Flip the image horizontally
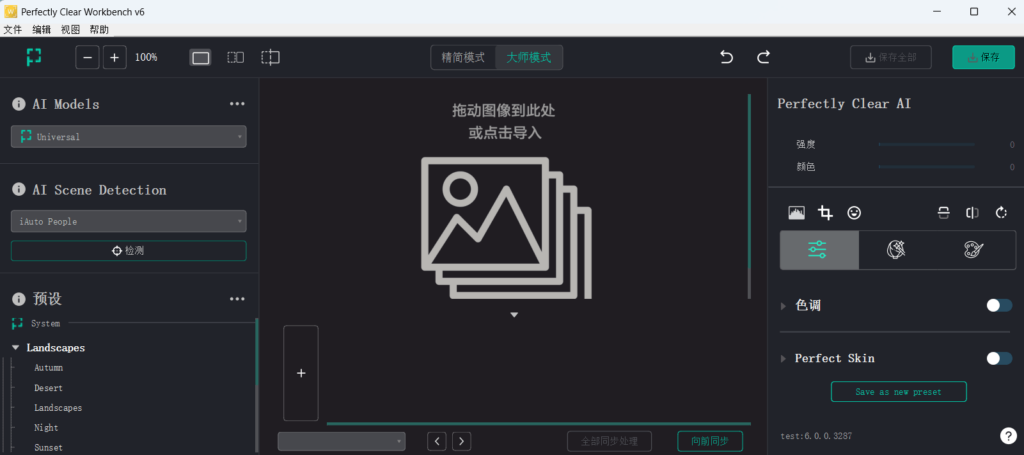 pos(972,213)
